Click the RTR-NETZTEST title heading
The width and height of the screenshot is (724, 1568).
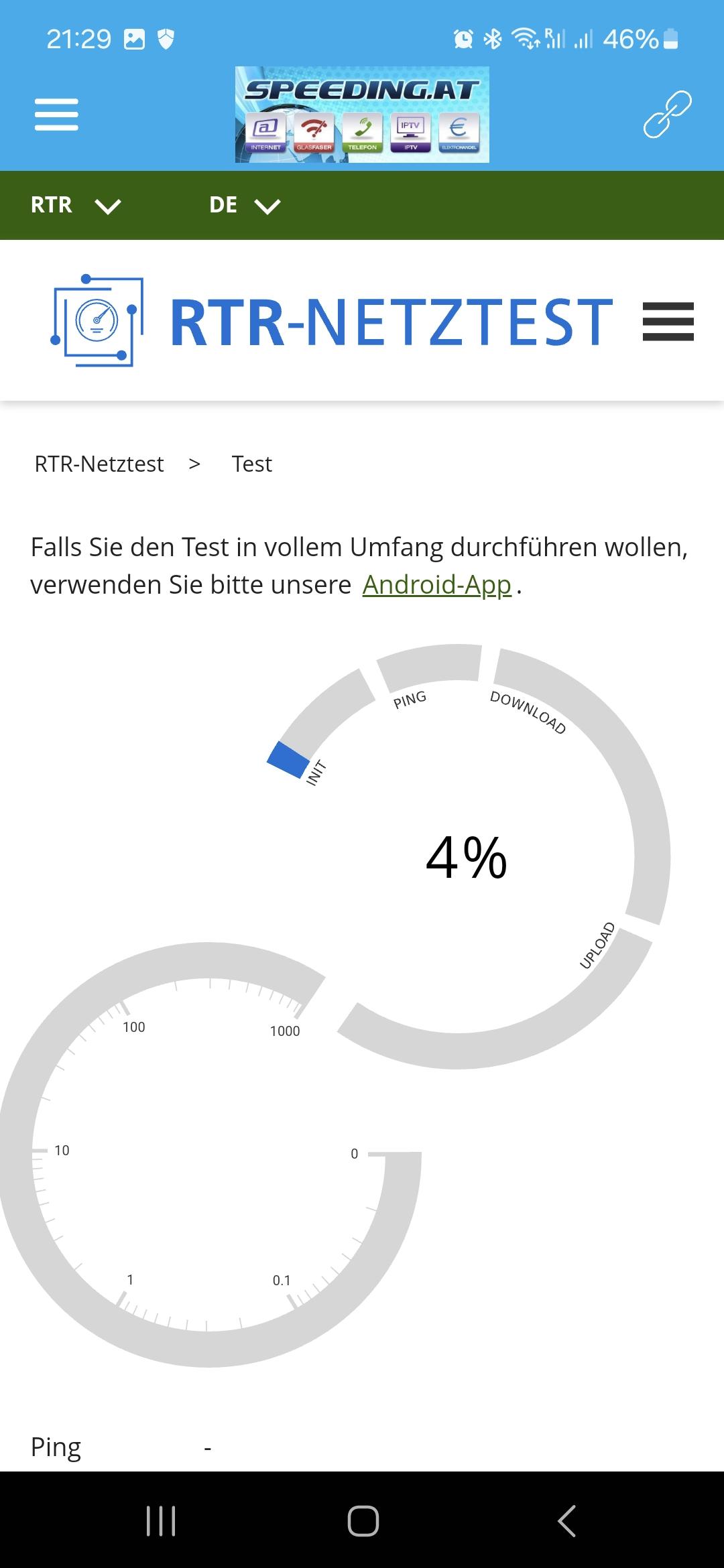[391, 323]
